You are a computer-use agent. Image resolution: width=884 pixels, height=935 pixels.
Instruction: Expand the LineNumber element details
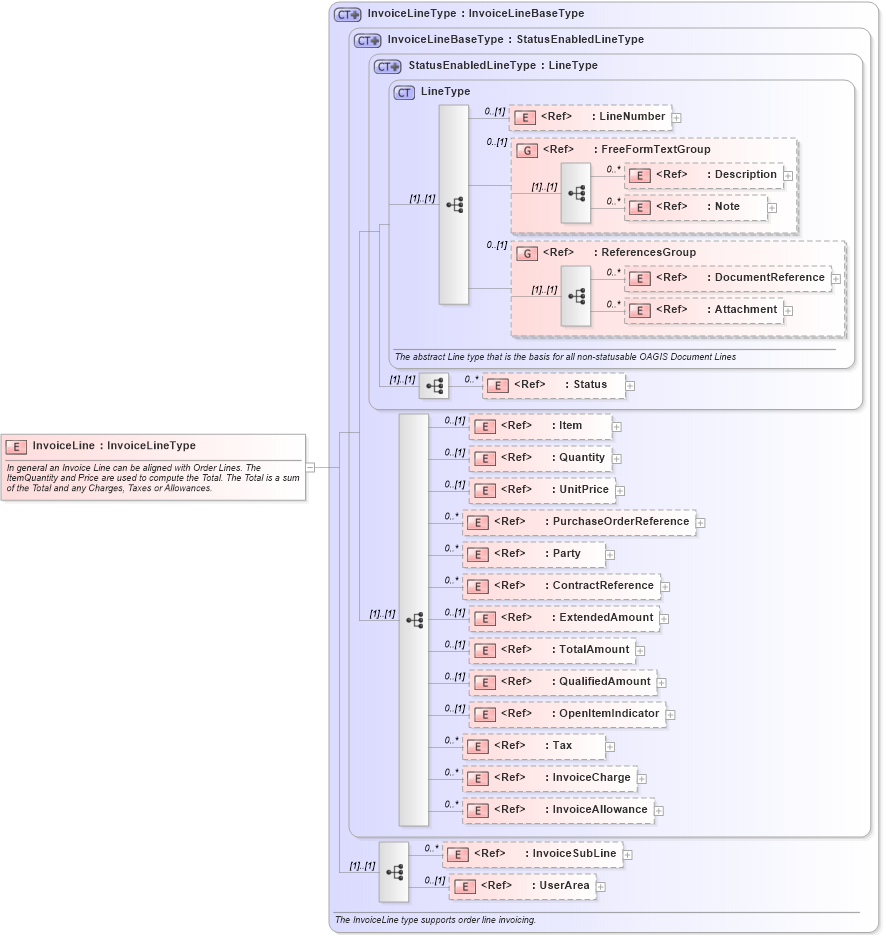click(676, 117)
